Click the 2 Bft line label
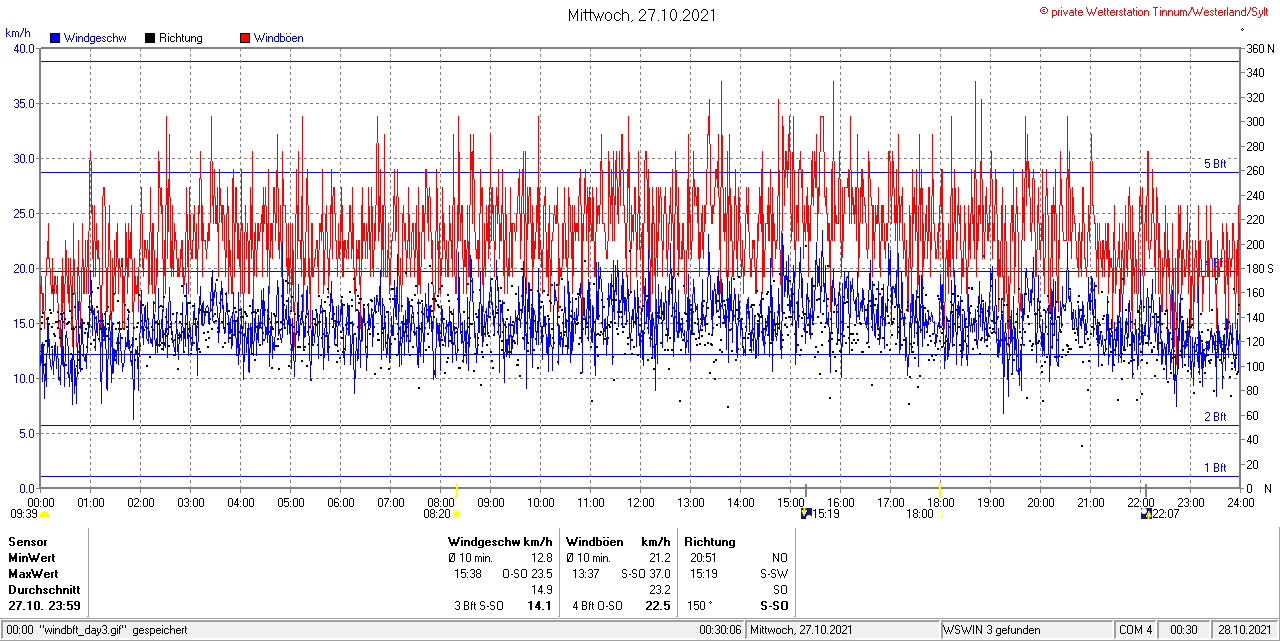The image size is (1280, 641). 1215,417
